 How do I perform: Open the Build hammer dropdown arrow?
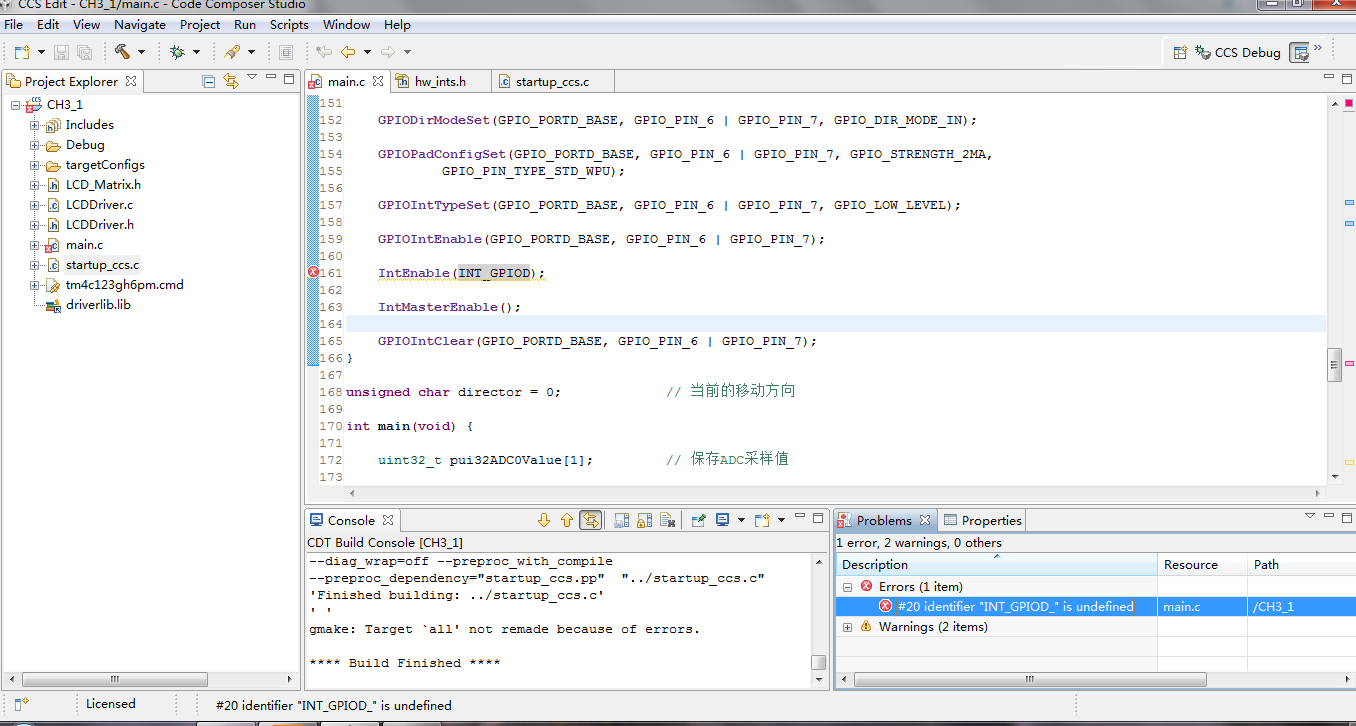click(x=141, y=52)
